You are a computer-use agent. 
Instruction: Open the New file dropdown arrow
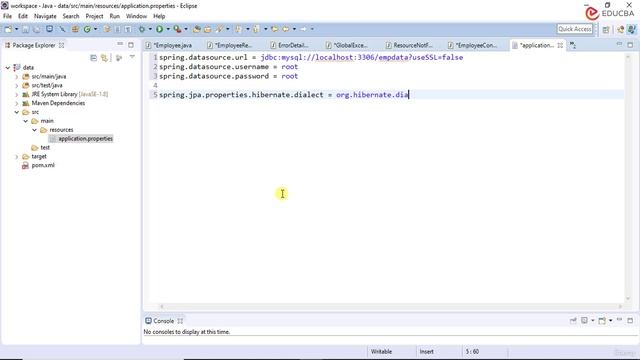(17, 29)
